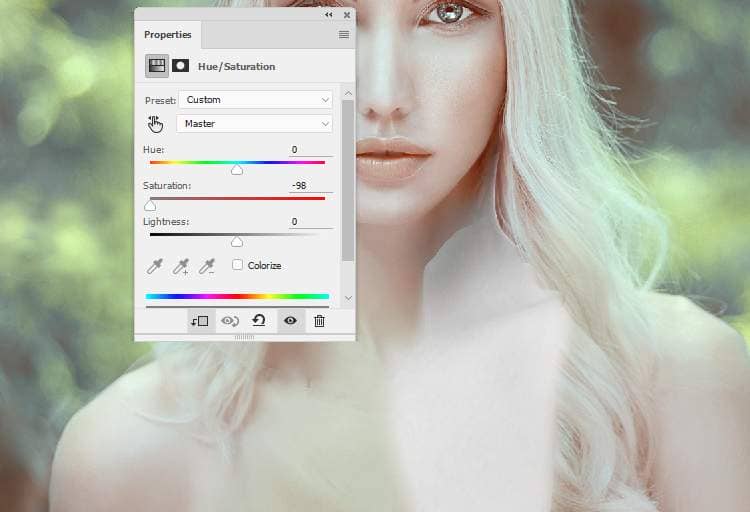Click the Lightness label
The height and width of the screenshot is (512, 750).
pos(166,222)
